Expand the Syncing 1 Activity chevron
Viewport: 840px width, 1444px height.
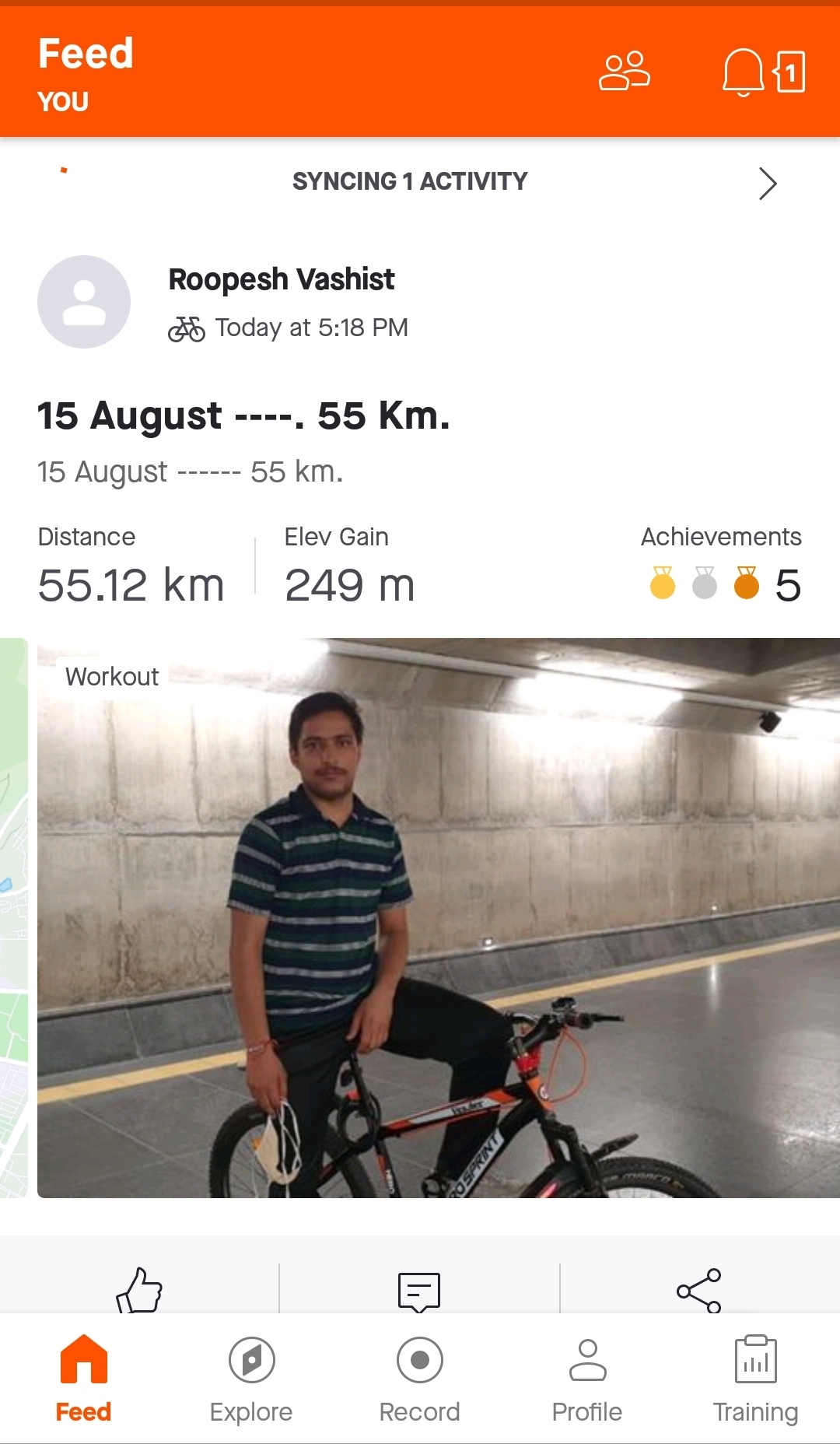[768, 184]
